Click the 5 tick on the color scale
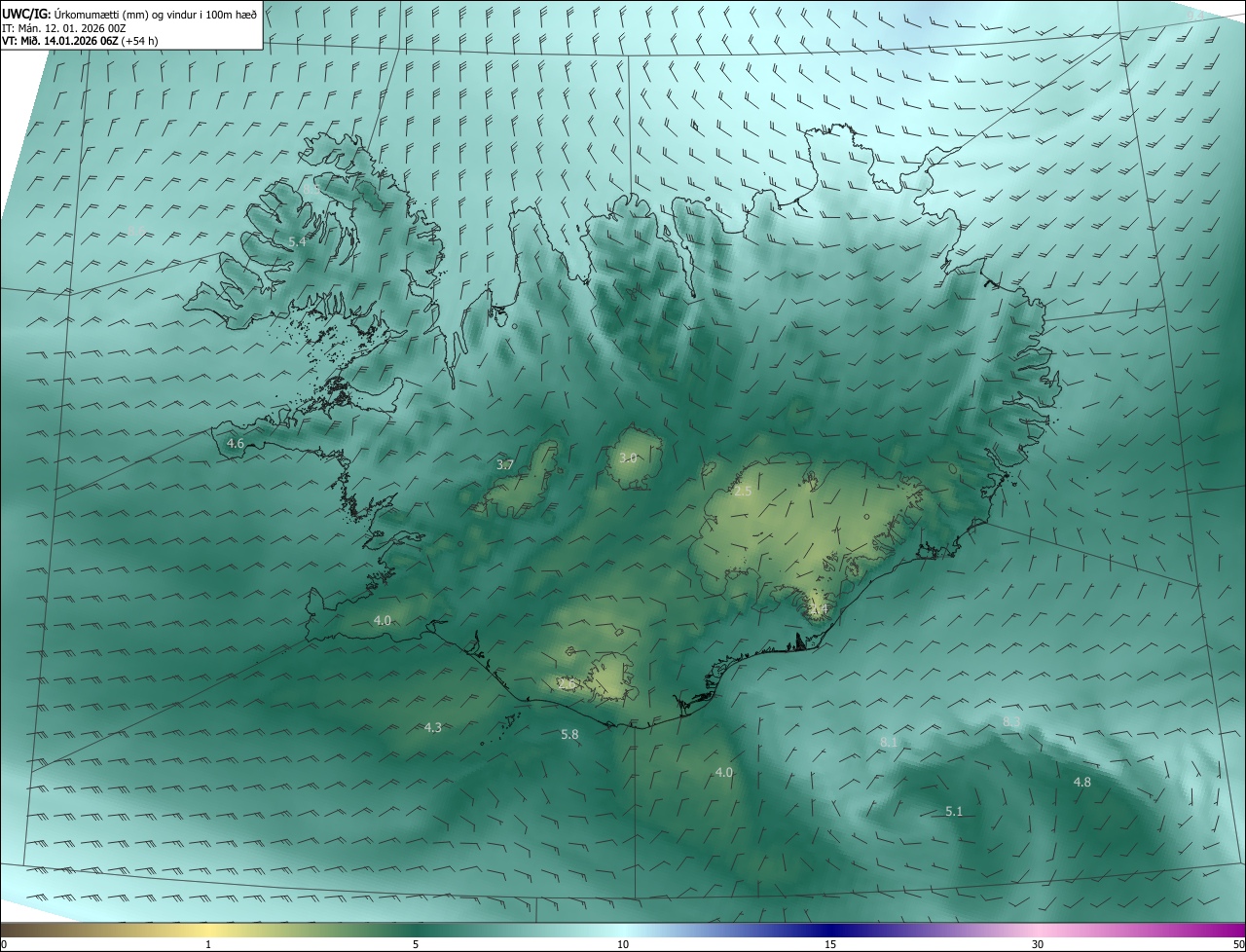1246x952 pixels. [416, 944]
